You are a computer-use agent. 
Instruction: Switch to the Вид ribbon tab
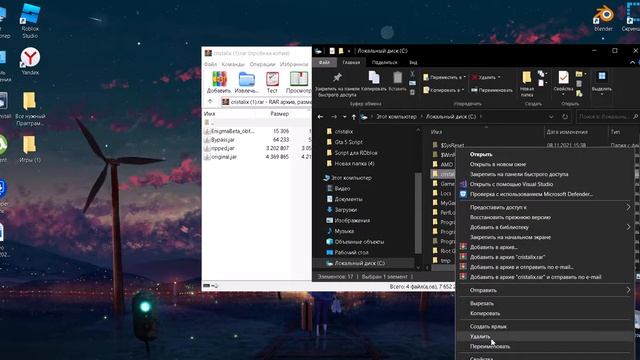coord(413,62)
